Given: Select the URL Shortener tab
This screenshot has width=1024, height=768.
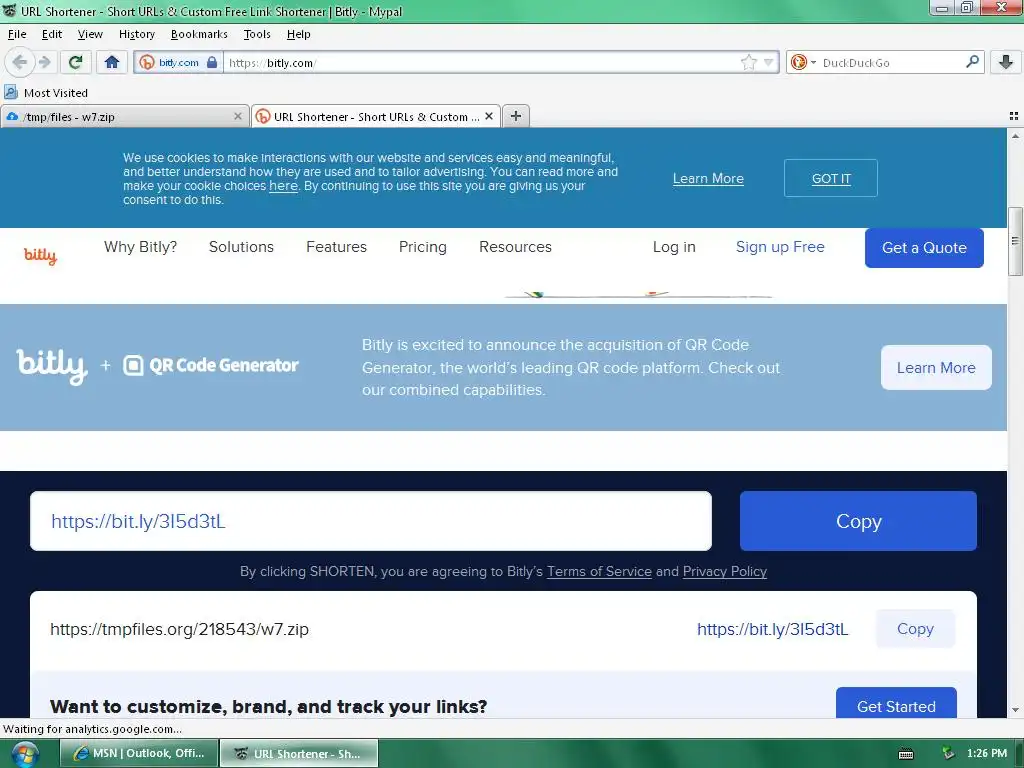Looking at the screenshot, I should pyautogui.click(x=376, y=116).
